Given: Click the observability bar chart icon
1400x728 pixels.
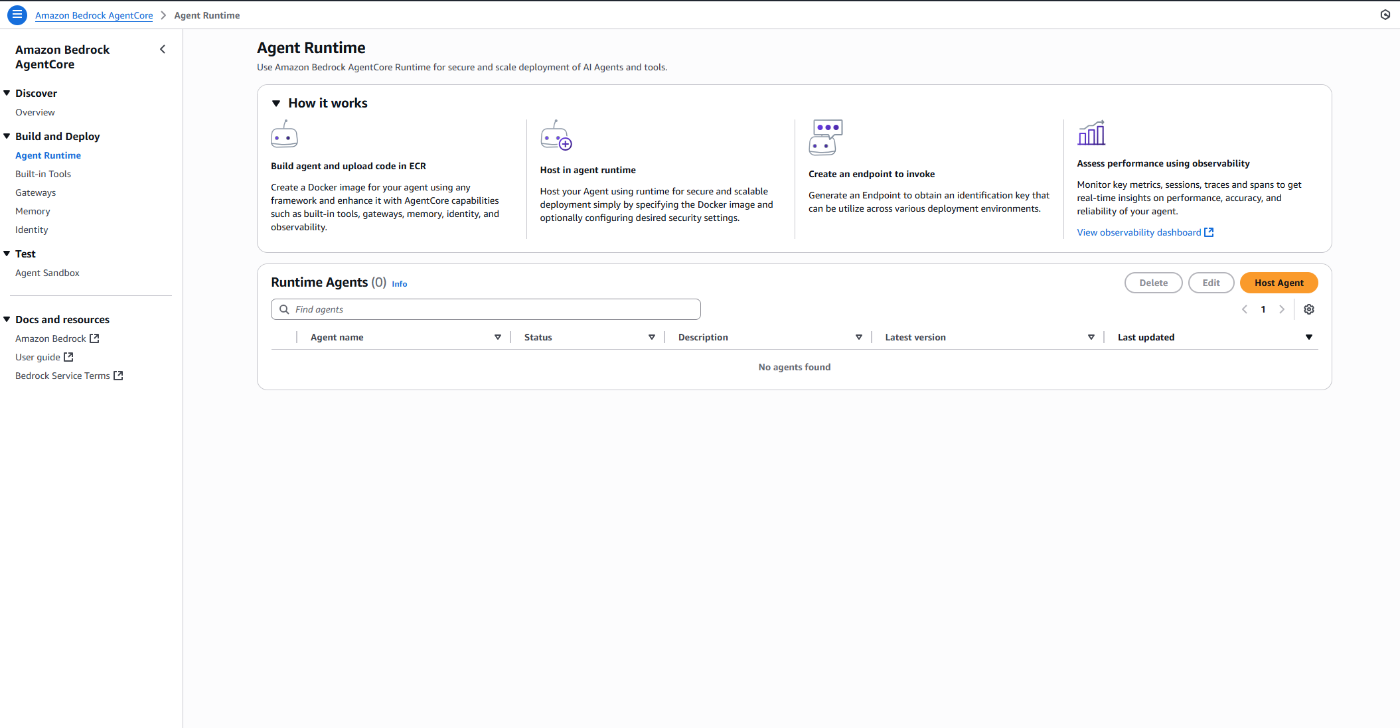Looking at the screenshot, I should click(x=1091, y=133).
